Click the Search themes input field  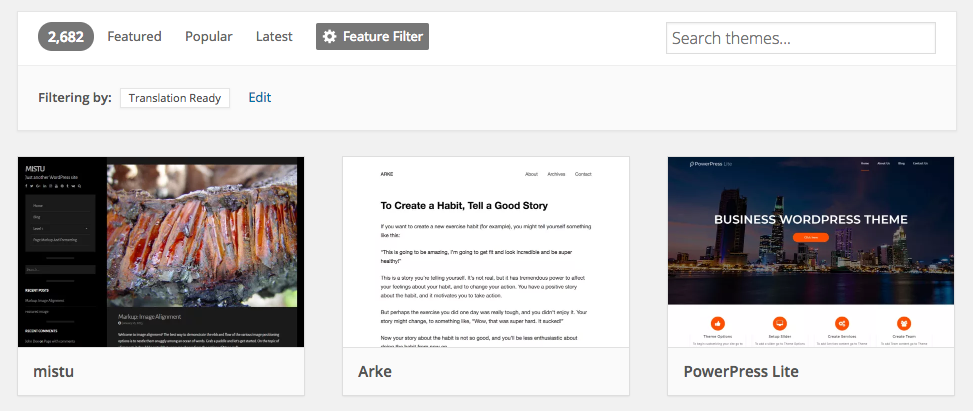800,38
